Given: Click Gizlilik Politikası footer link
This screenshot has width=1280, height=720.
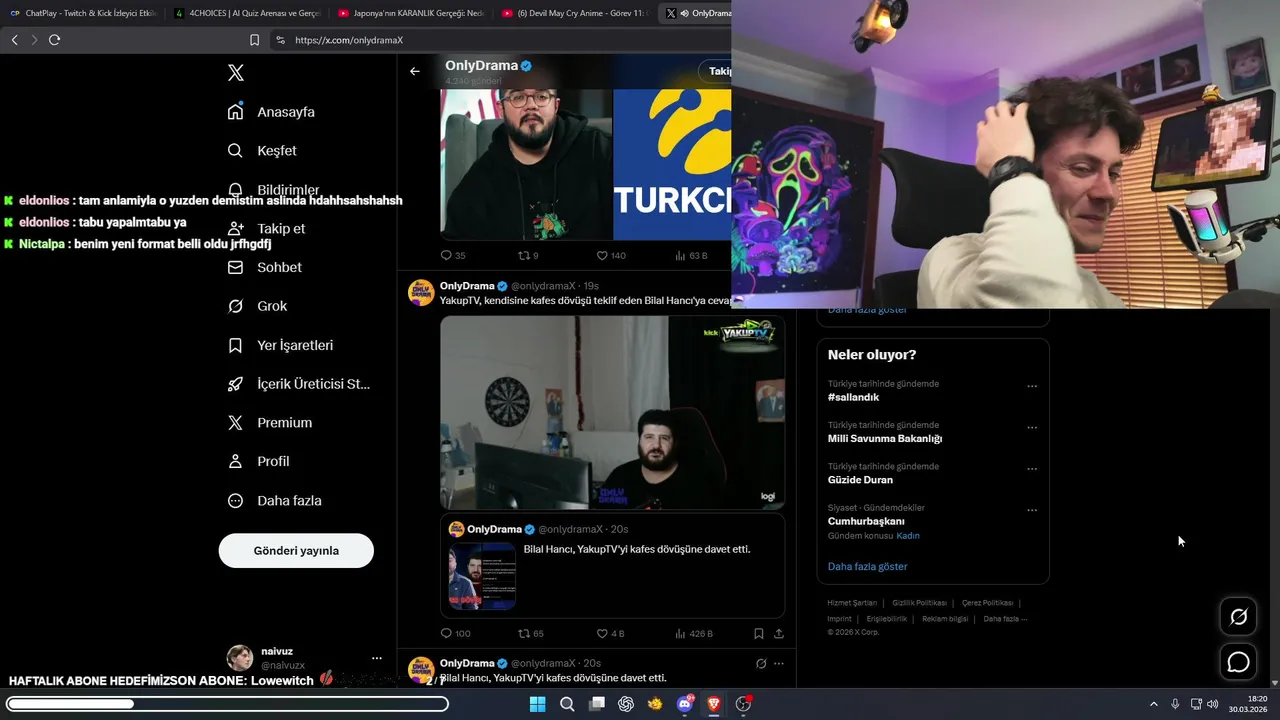Looking at the screenshot, I should pyautogui.click(x=919, y=603).
